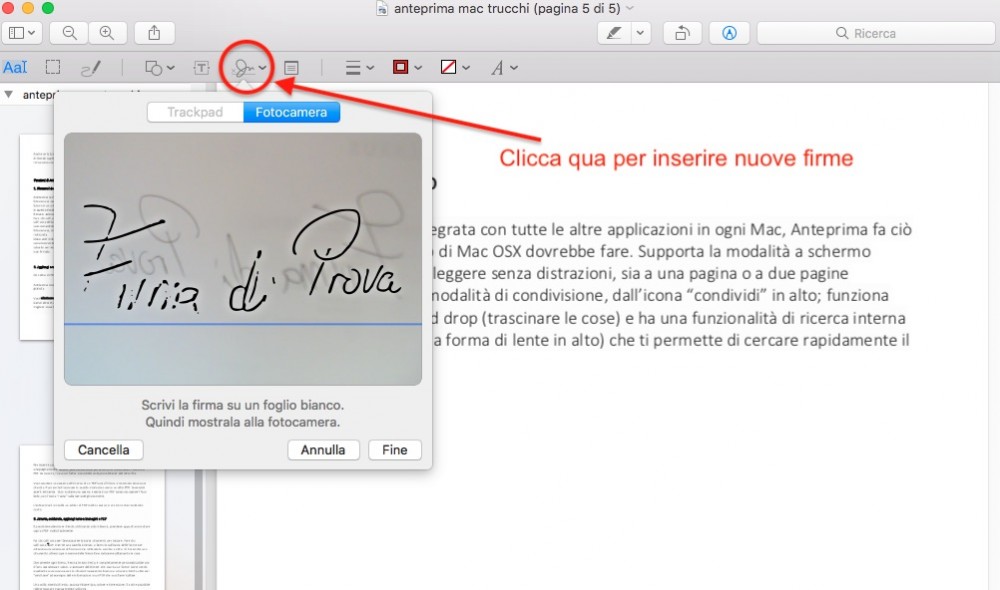Select the Sketch drawing tool
The image size is (1000, 590).
click(89, 67)
